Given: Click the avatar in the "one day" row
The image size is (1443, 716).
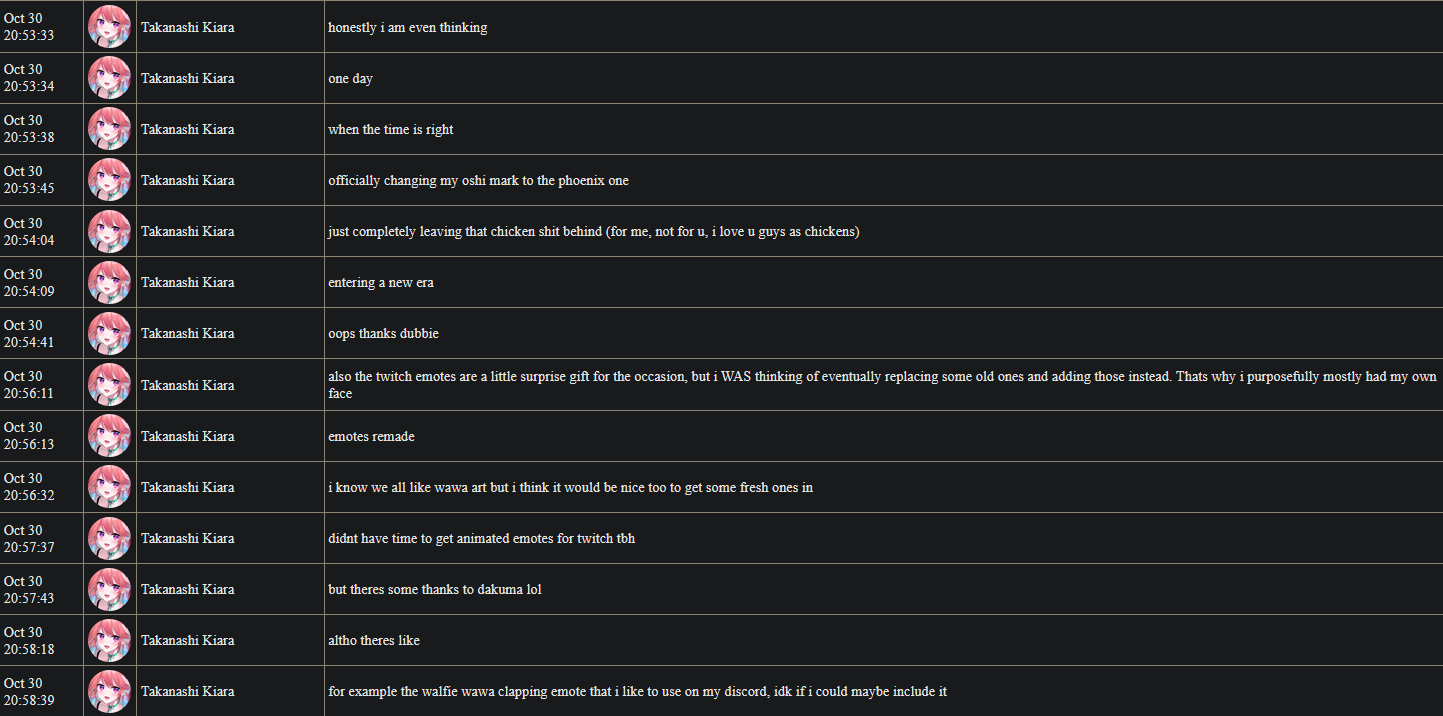Looking at the screenshot, I should point(109,78).
